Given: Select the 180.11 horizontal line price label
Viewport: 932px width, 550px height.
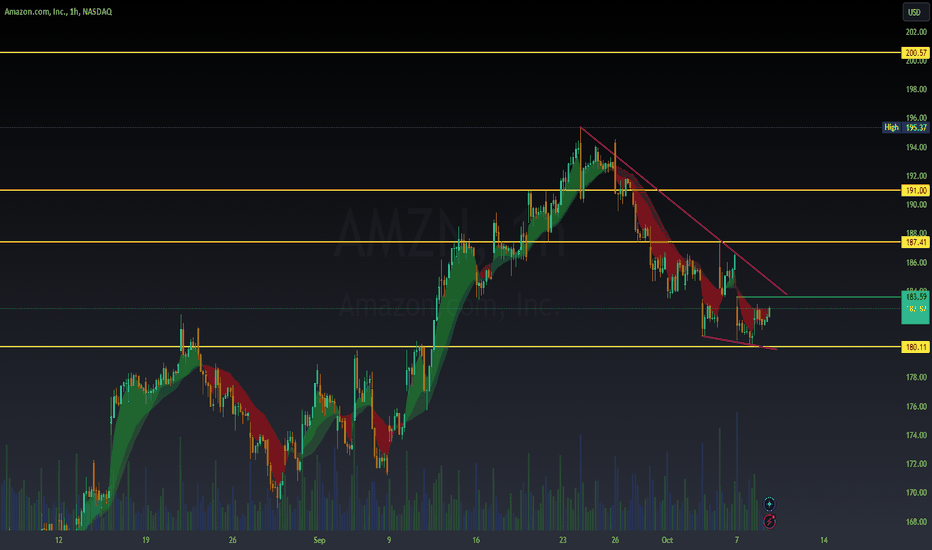Looking at the screenshot, I should [915, 347].
